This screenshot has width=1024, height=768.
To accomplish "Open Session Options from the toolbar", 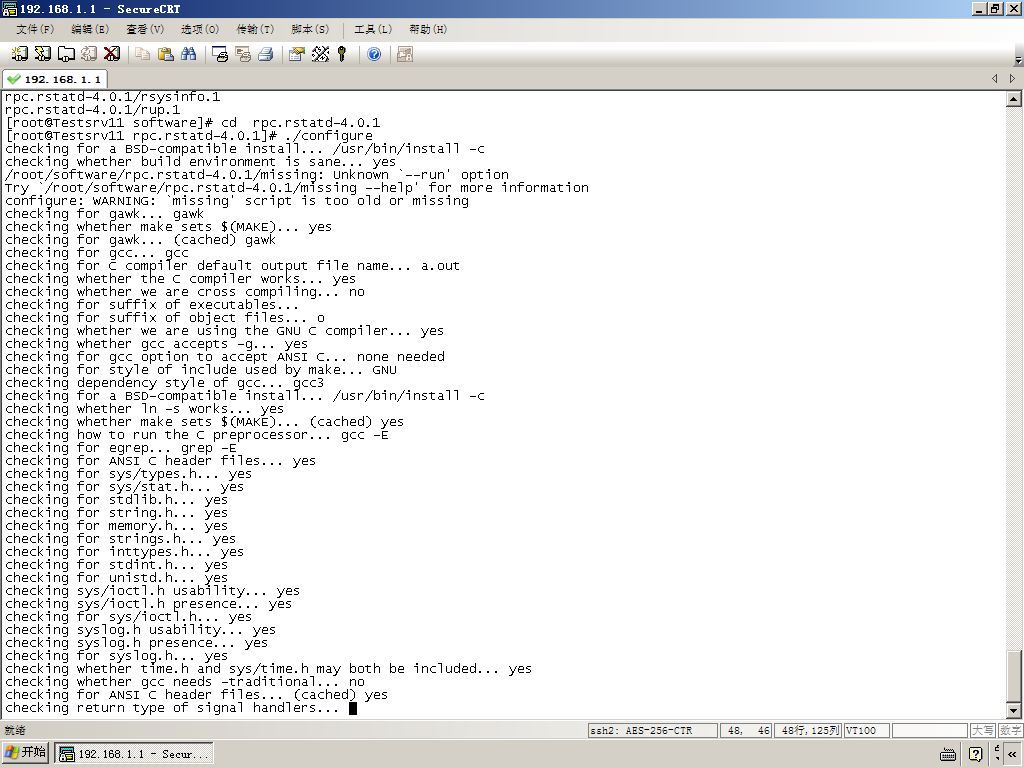I will tap(296, 54).
